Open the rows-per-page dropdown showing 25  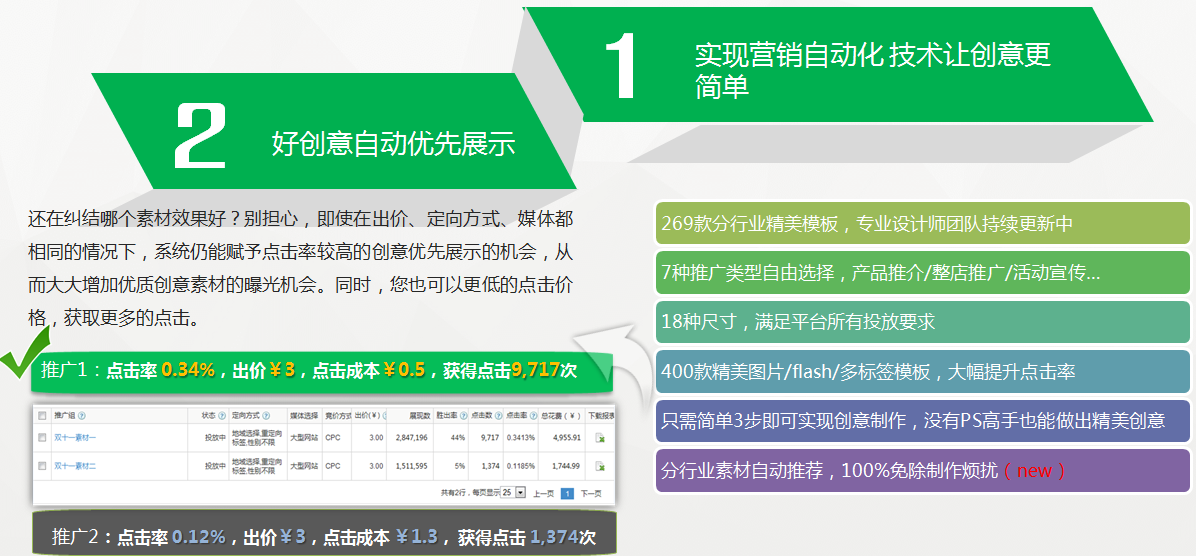tap(512, 493)
